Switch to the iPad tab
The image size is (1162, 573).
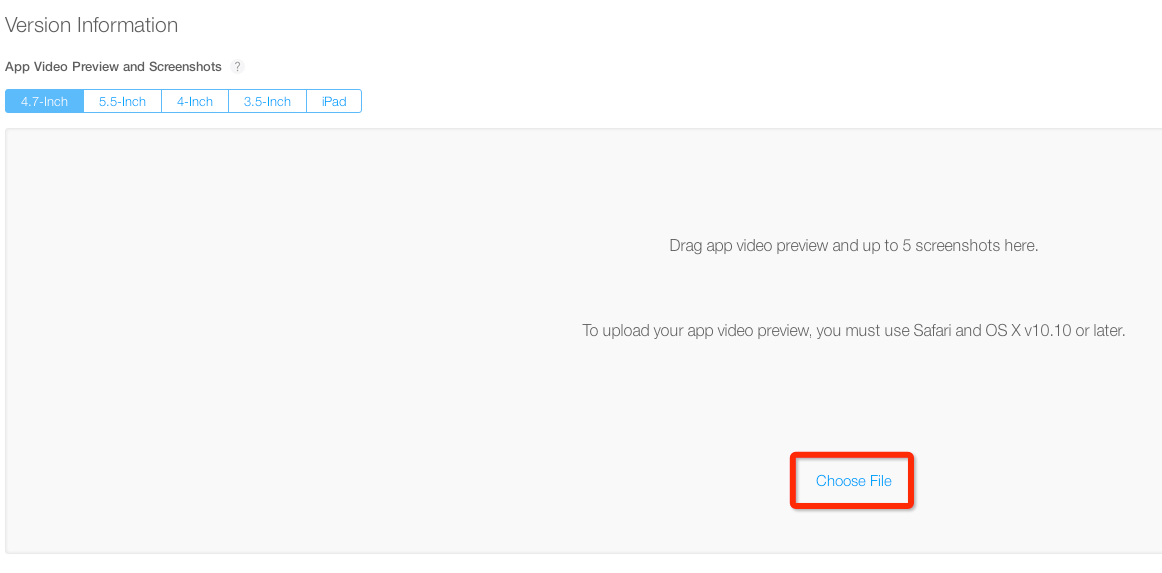[x=334, y=102]
